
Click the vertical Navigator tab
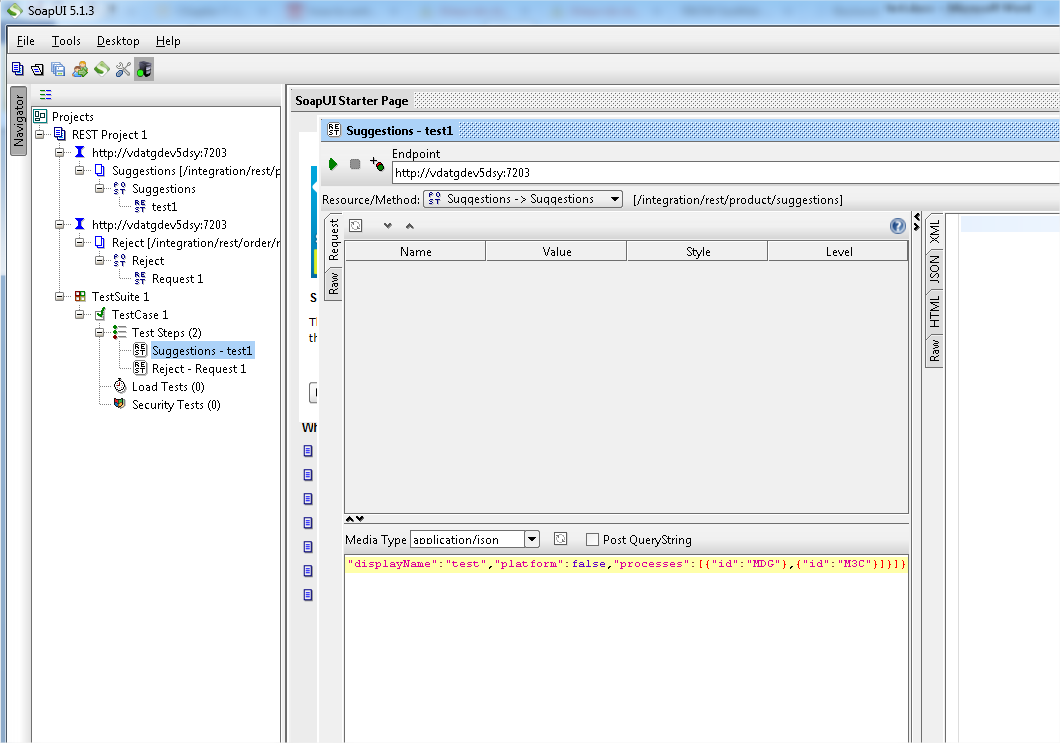[19, 121]
